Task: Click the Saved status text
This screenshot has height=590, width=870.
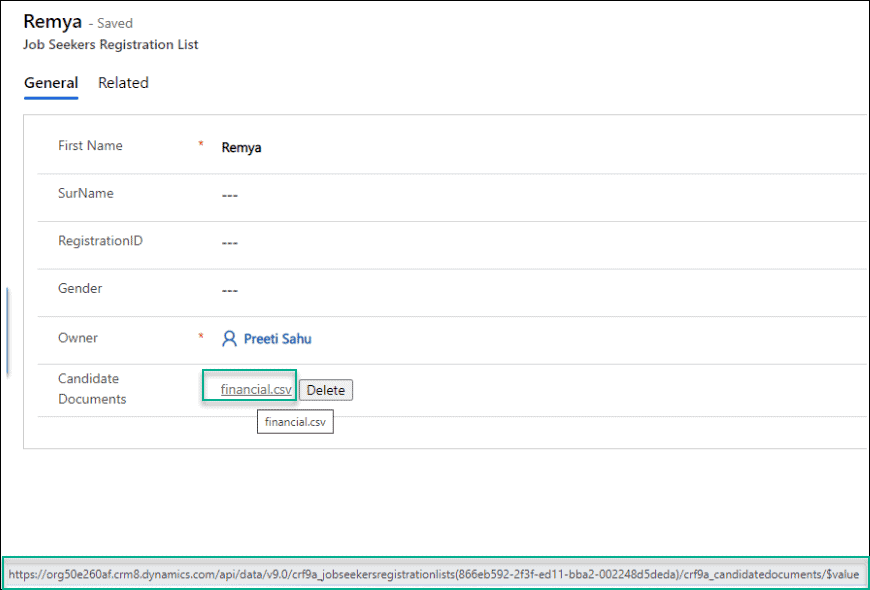Action: 115,23
